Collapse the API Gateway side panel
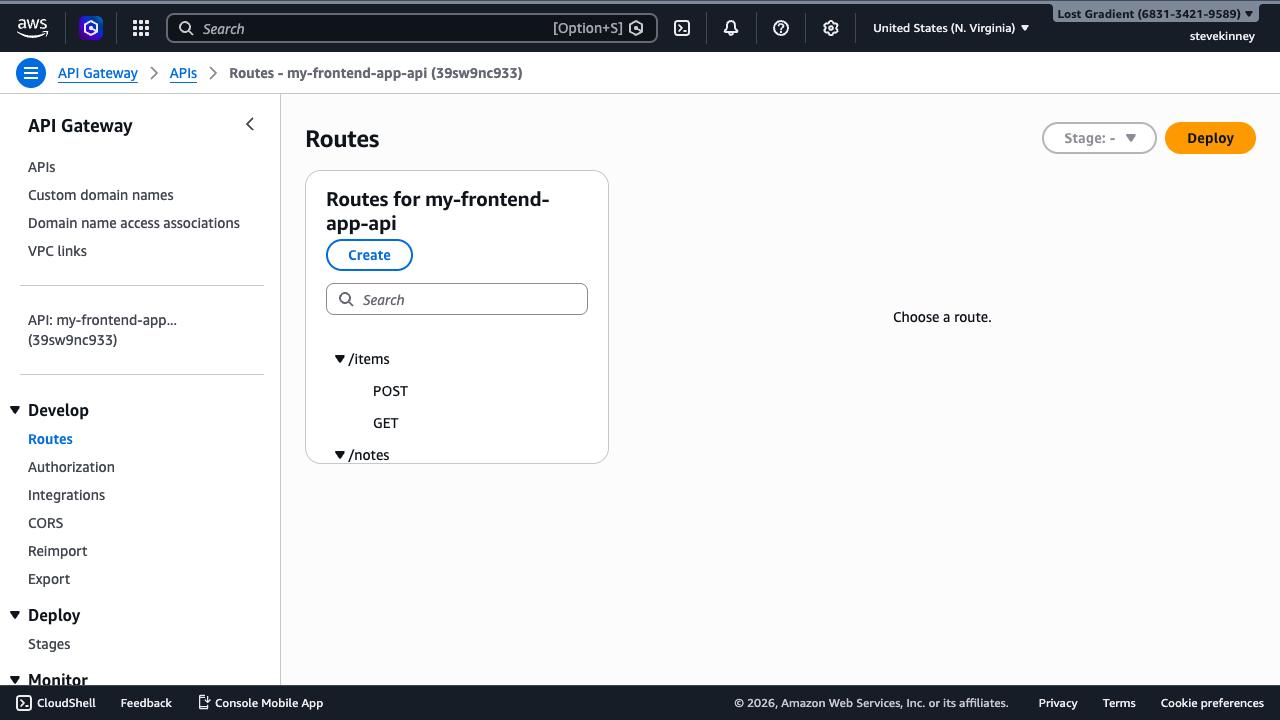The image size is (1280, 720). tap(250, 124)
